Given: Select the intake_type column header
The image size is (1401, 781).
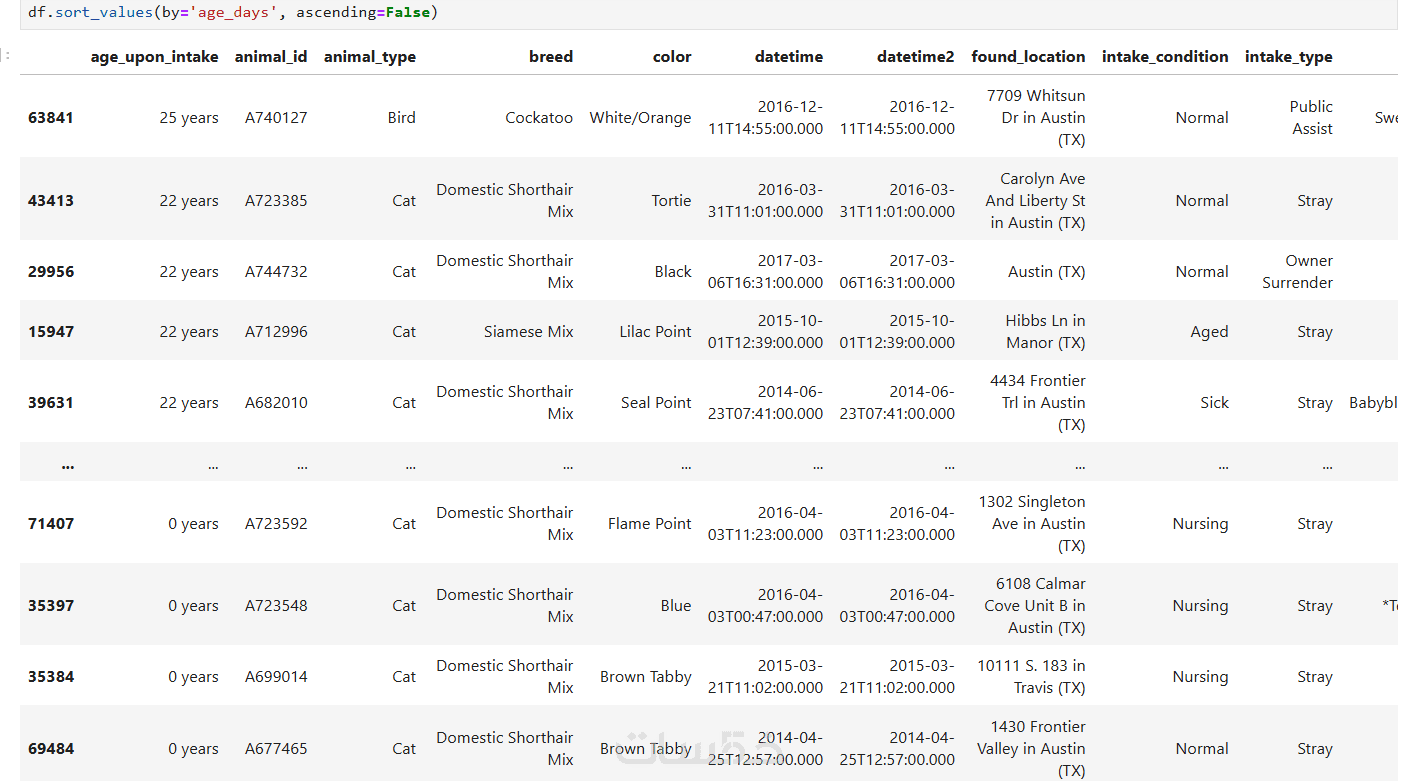Looking at the screenshot, I should (1288, 57).
